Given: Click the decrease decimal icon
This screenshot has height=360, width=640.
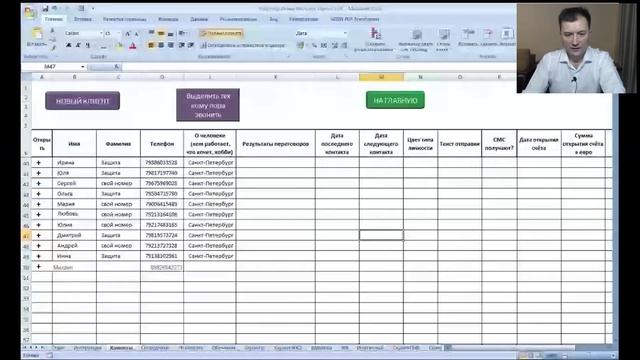Looking at the screenshot, I should point(344,45).
